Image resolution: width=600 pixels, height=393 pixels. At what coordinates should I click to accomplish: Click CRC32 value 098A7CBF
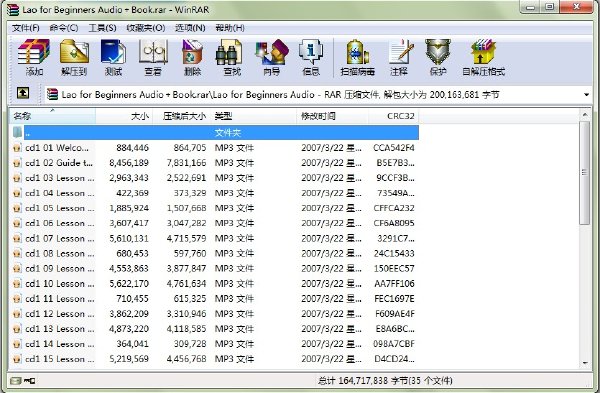[394, 344]
